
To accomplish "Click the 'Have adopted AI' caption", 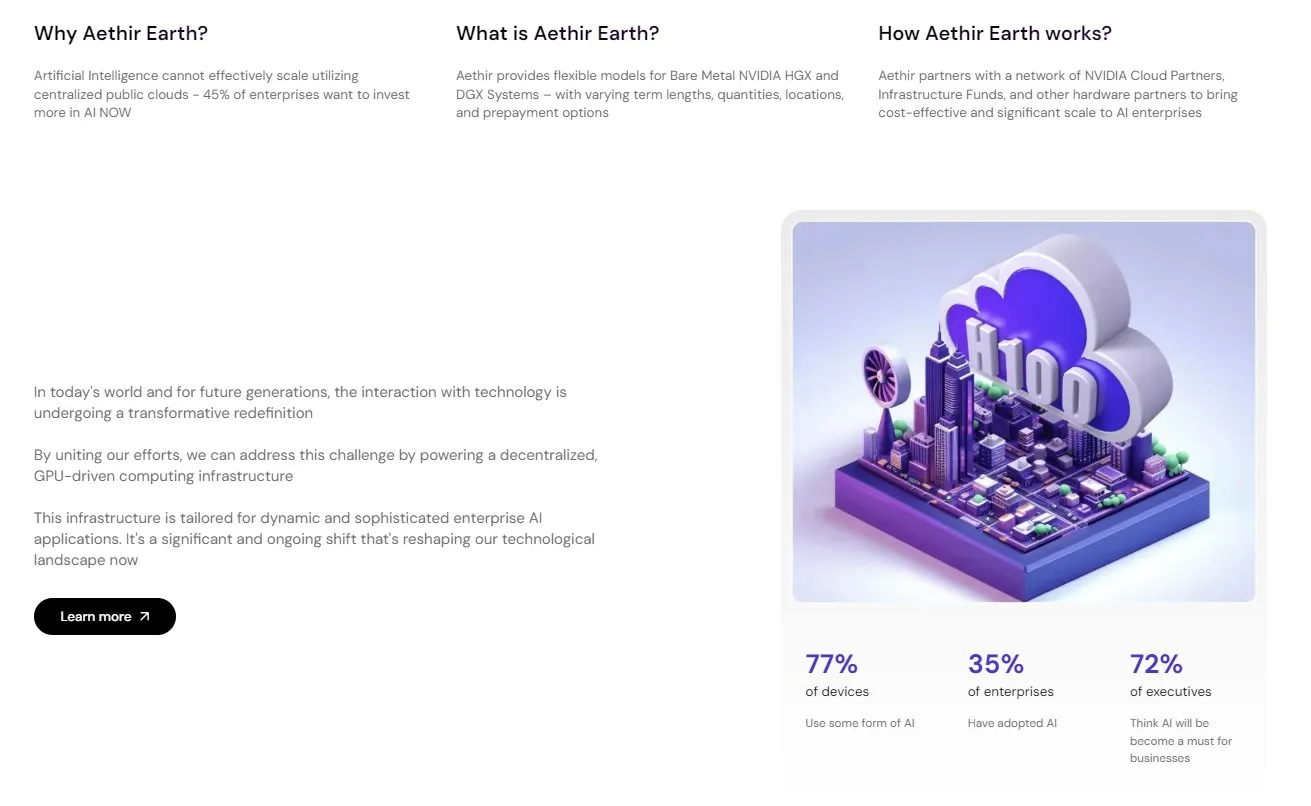I will click(x=1011, y=722).
